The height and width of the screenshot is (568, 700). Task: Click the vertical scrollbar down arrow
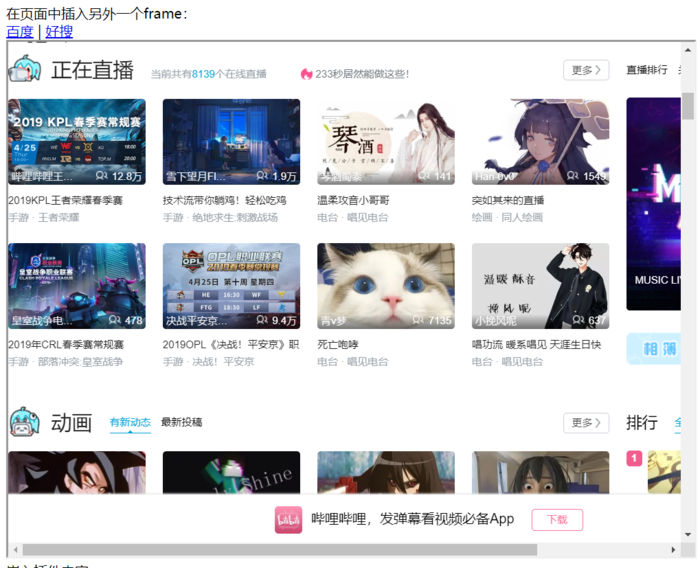click(688, 535)
